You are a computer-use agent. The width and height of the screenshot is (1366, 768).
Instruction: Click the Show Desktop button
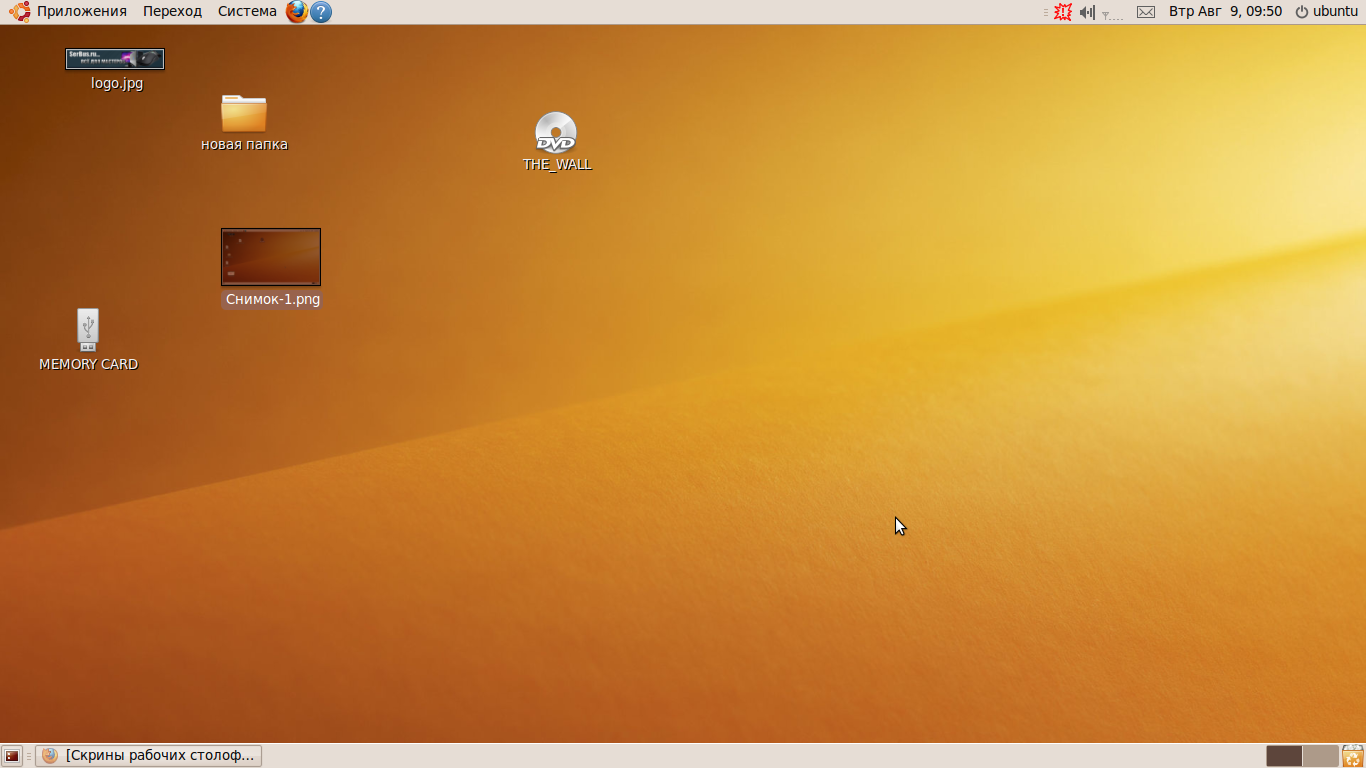click(x=12, y=756)
